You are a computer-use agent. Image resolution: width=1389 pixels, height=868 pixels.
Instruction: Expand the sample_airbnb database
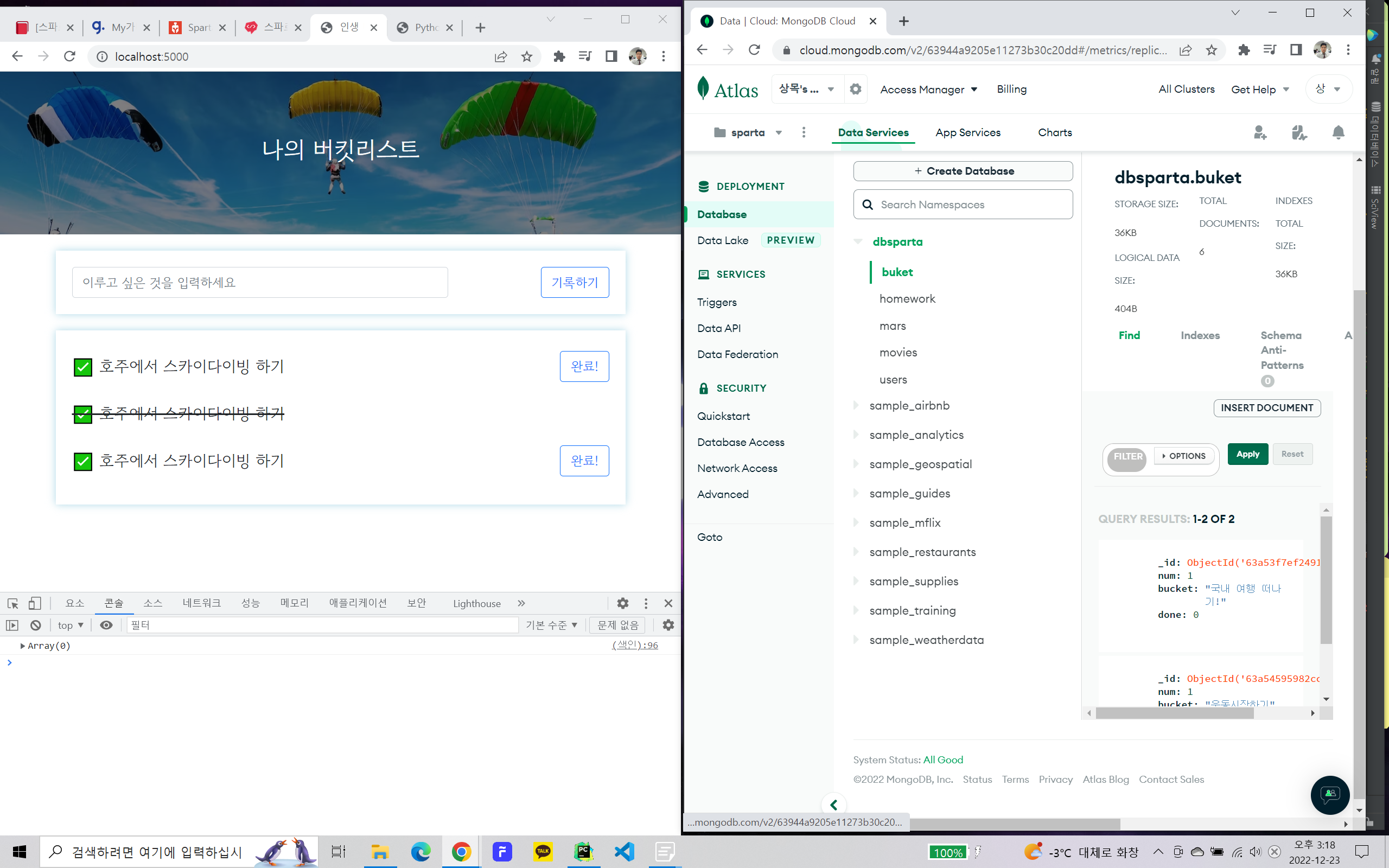tap(856, 405)
